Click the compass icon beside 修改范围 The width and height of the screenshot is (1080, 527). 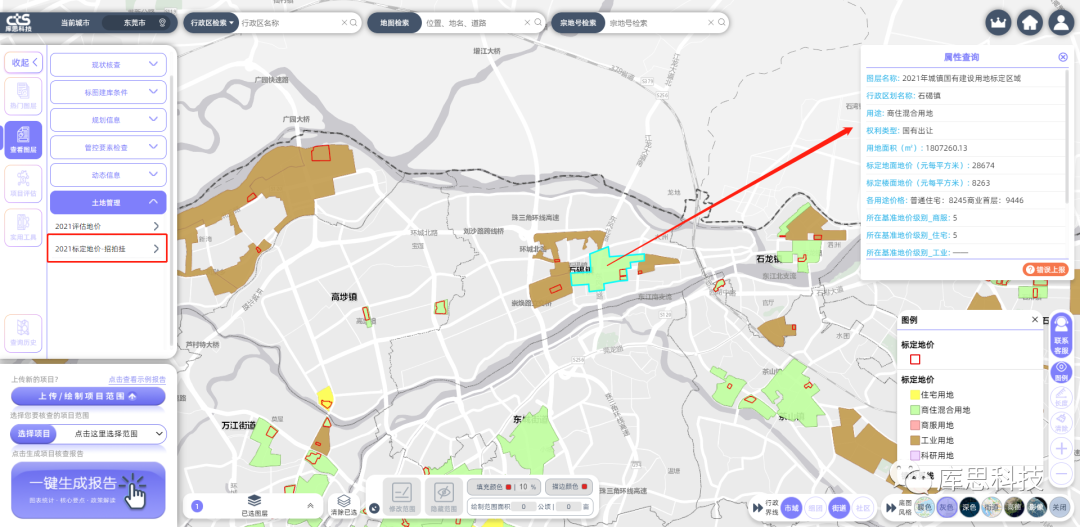(x=375, y=508)
